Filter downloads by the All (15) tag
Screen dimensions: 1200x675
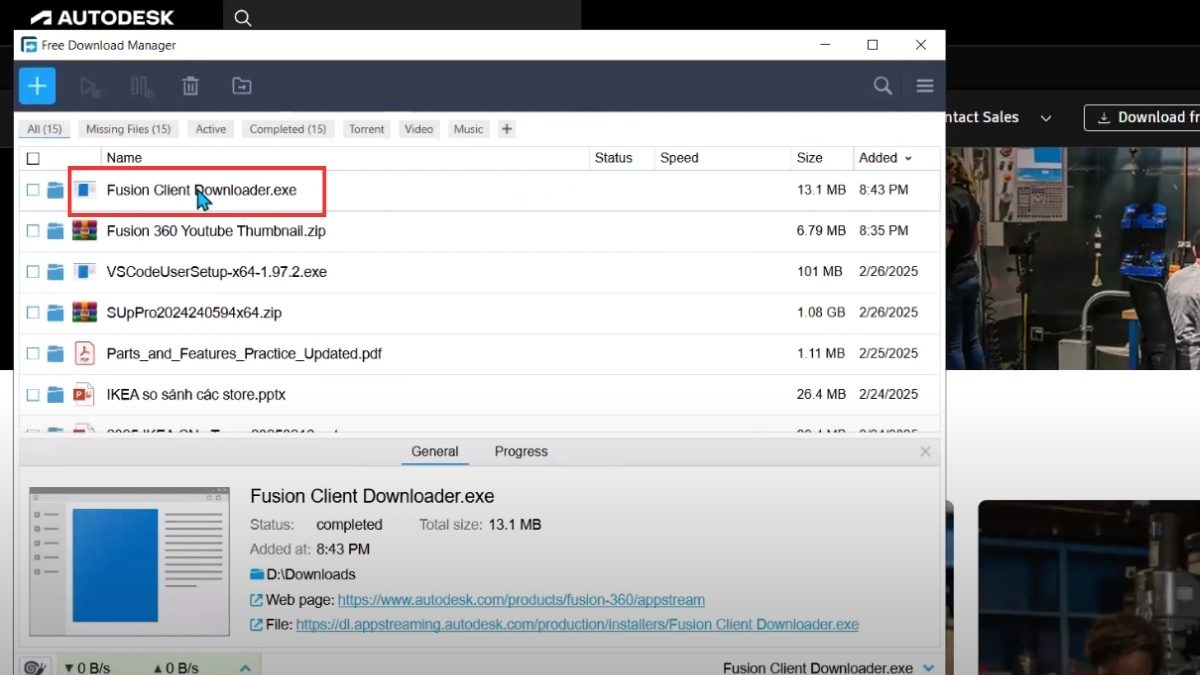click(45, 129)
